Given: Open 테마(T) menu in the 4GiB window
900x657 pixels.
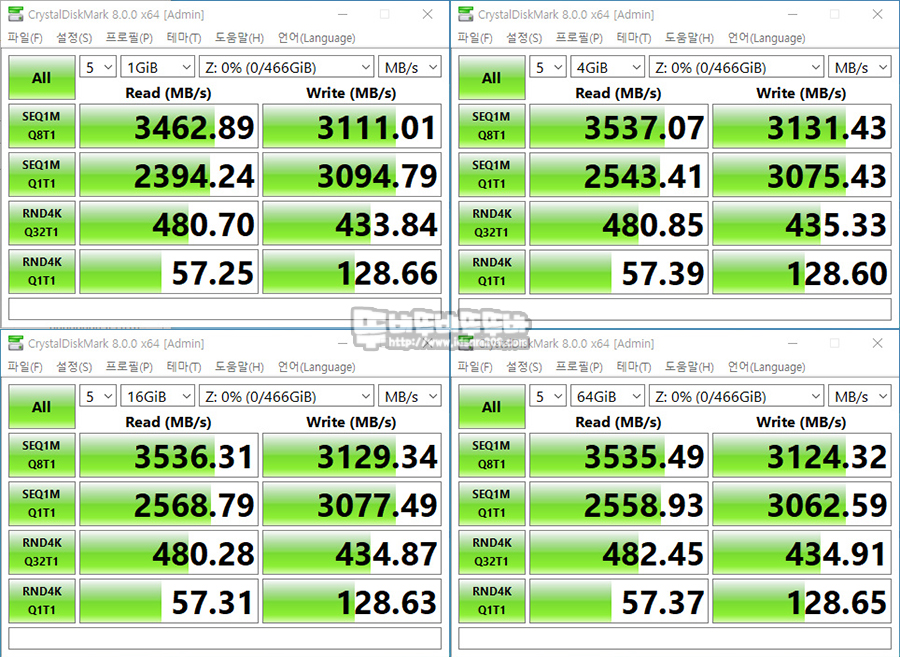Looking at the screenshot, I should coord(634,38).
